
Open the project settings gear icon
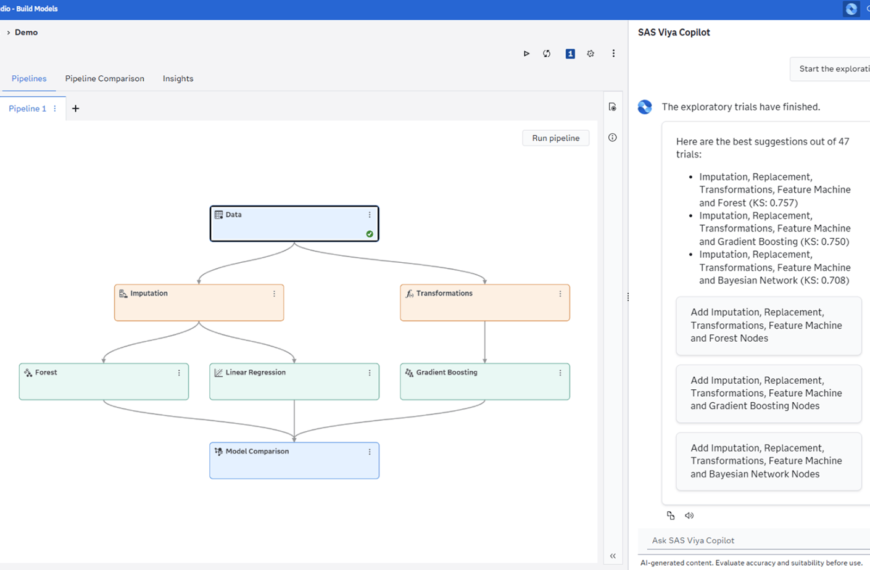pyautogui.click(x=590, y=53)
